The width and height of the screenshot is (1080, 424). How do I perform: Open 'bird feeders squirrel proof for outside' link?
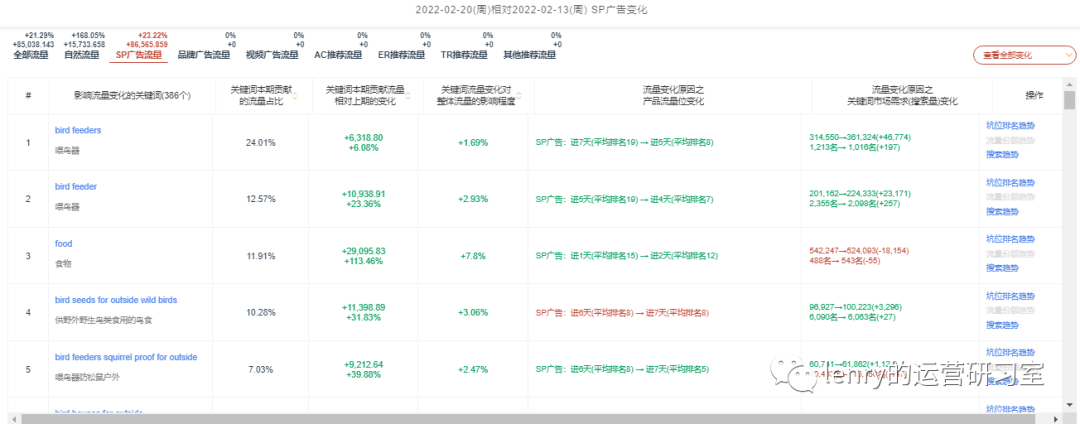click(x=126, y=357)
